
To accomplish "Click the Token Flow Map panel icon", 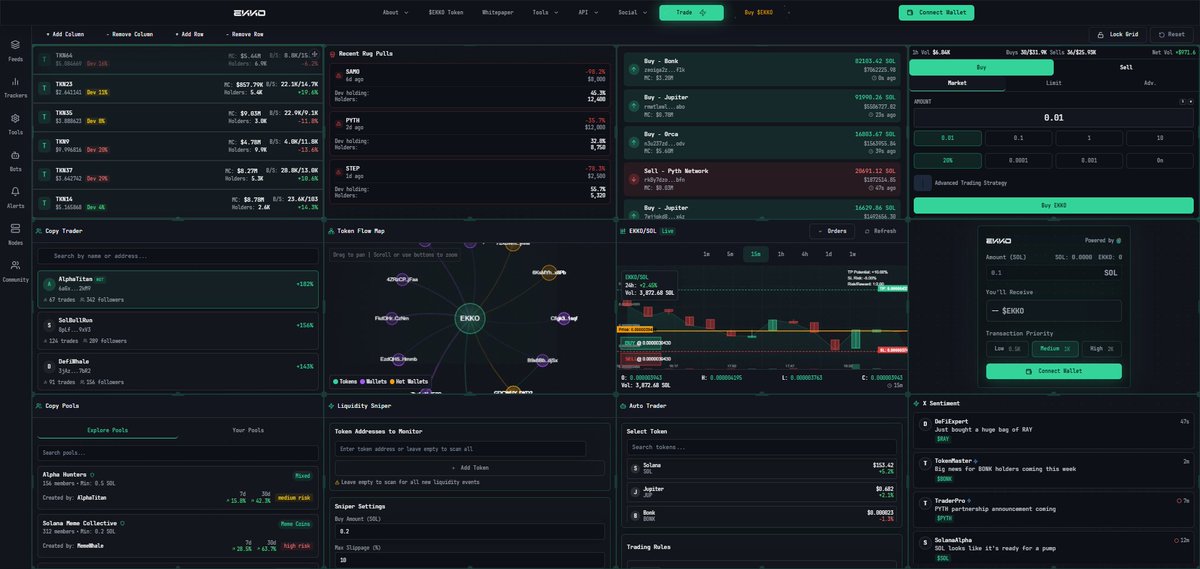I will (331, 231).
